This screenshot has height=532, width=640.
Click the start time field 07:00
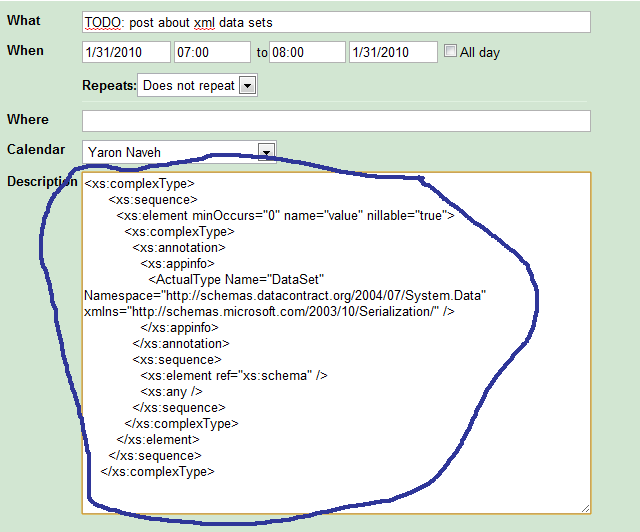tap(212, 52)
